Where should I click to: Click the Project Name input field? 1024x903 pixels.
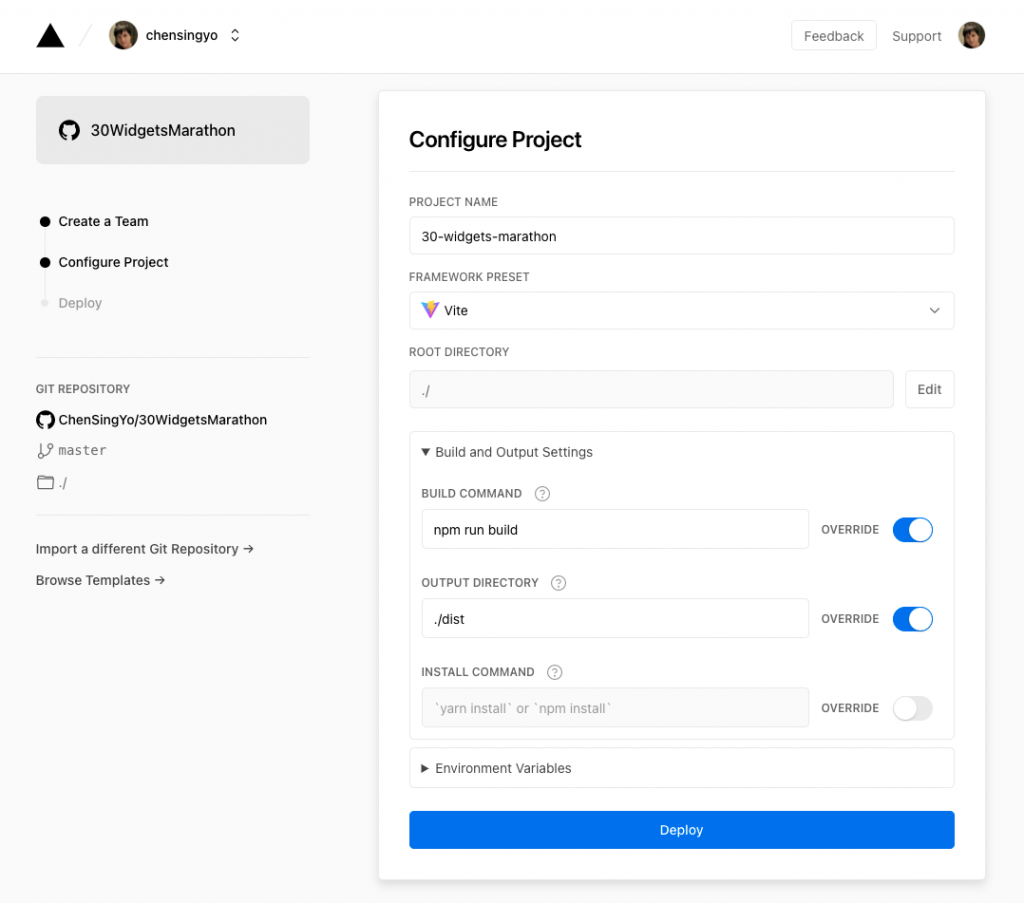(681, 236)
